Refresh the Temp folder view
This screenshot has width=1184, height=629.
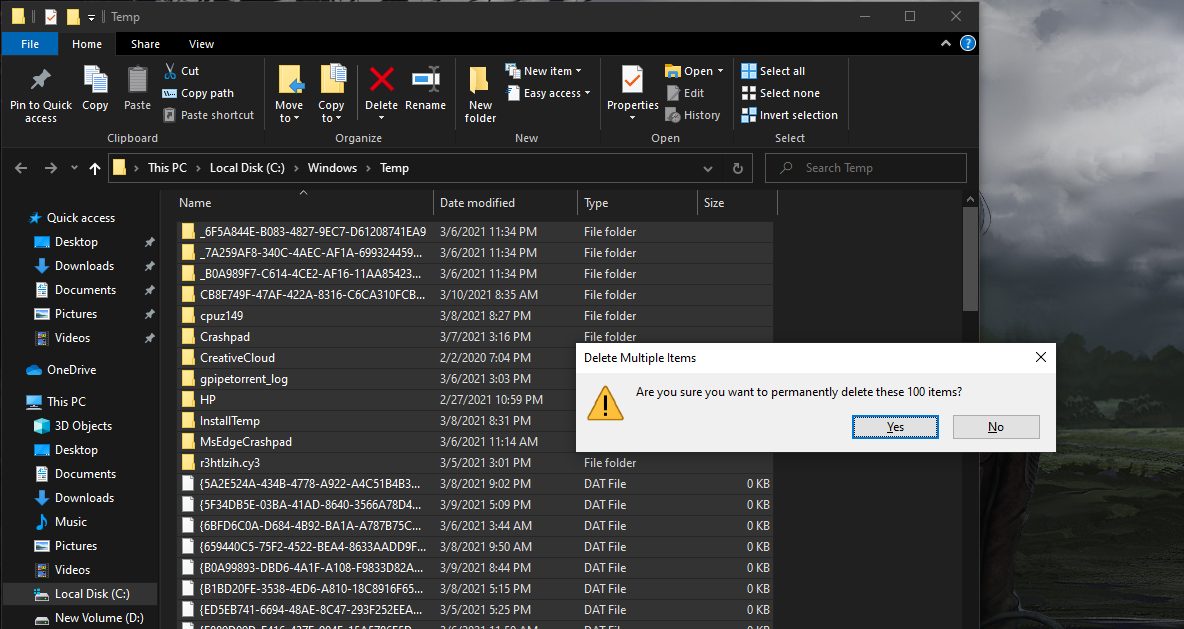point(738,168)
